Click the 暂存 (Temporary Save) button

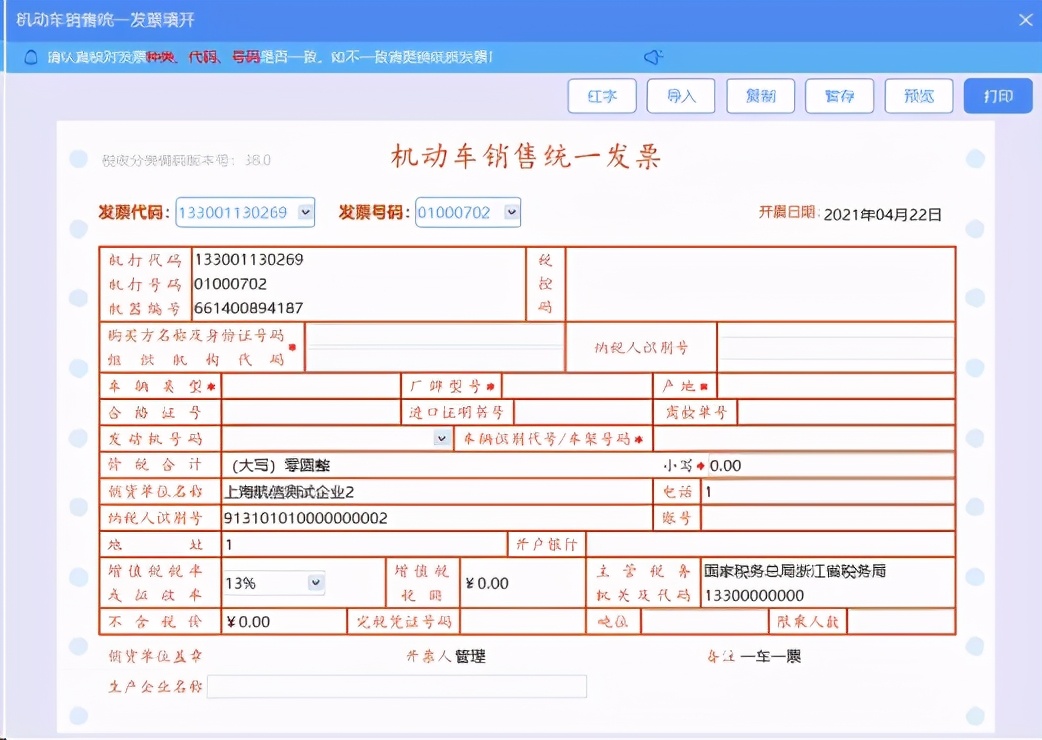[x=839, y=96]
